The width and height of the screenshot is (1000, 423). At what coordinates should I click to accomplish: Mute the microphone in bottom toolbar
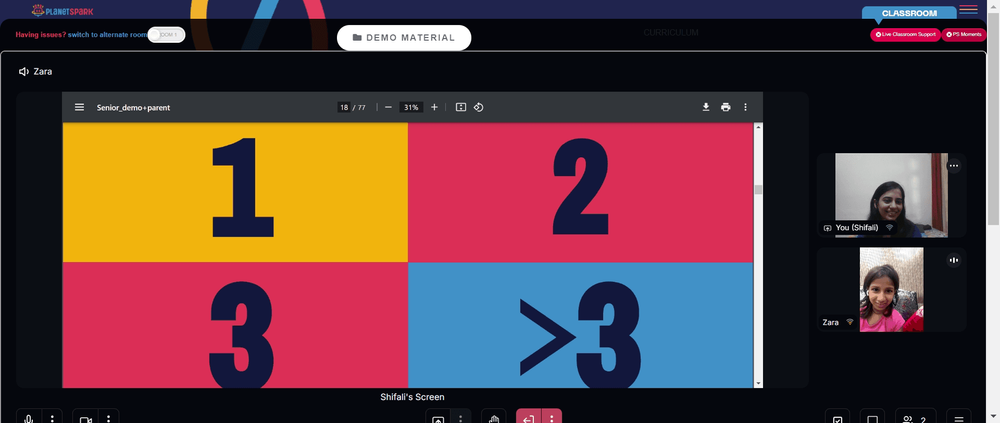(x=29, y=417)
